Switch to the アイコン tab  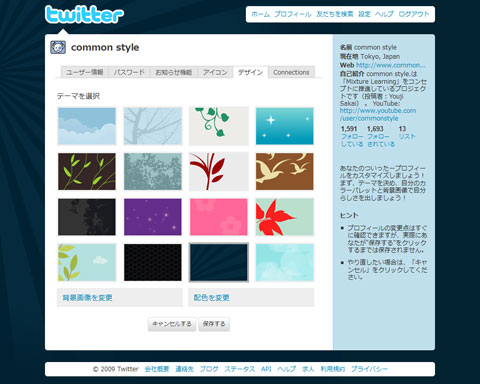pos(215,72)
